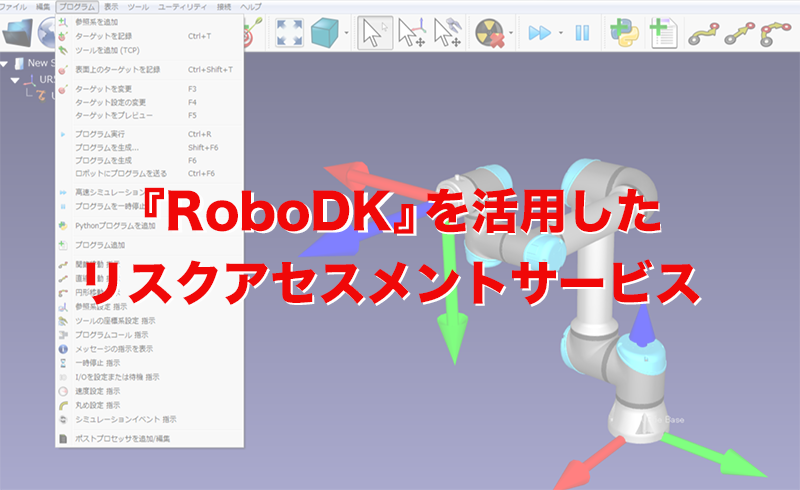Image resolution: width=800 pixels, height=490 pixels.
Task: Choose 一時停止 指示
Action: coord(149,363)
